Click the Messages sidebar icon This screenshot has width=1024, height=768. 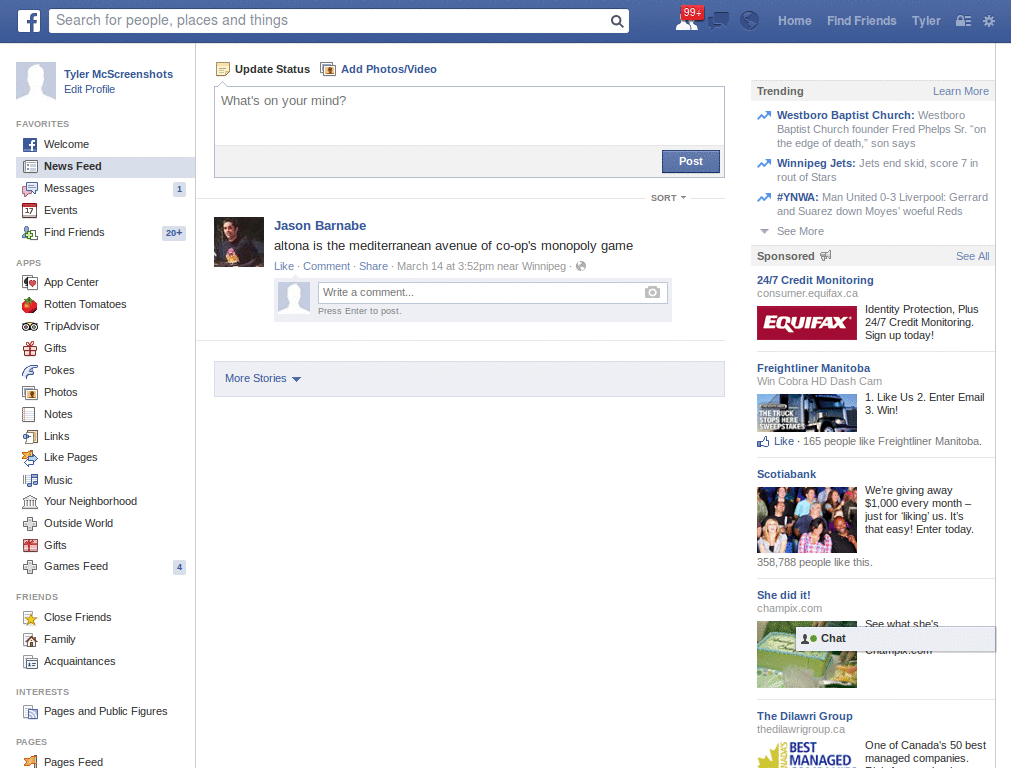pos(30,189)
